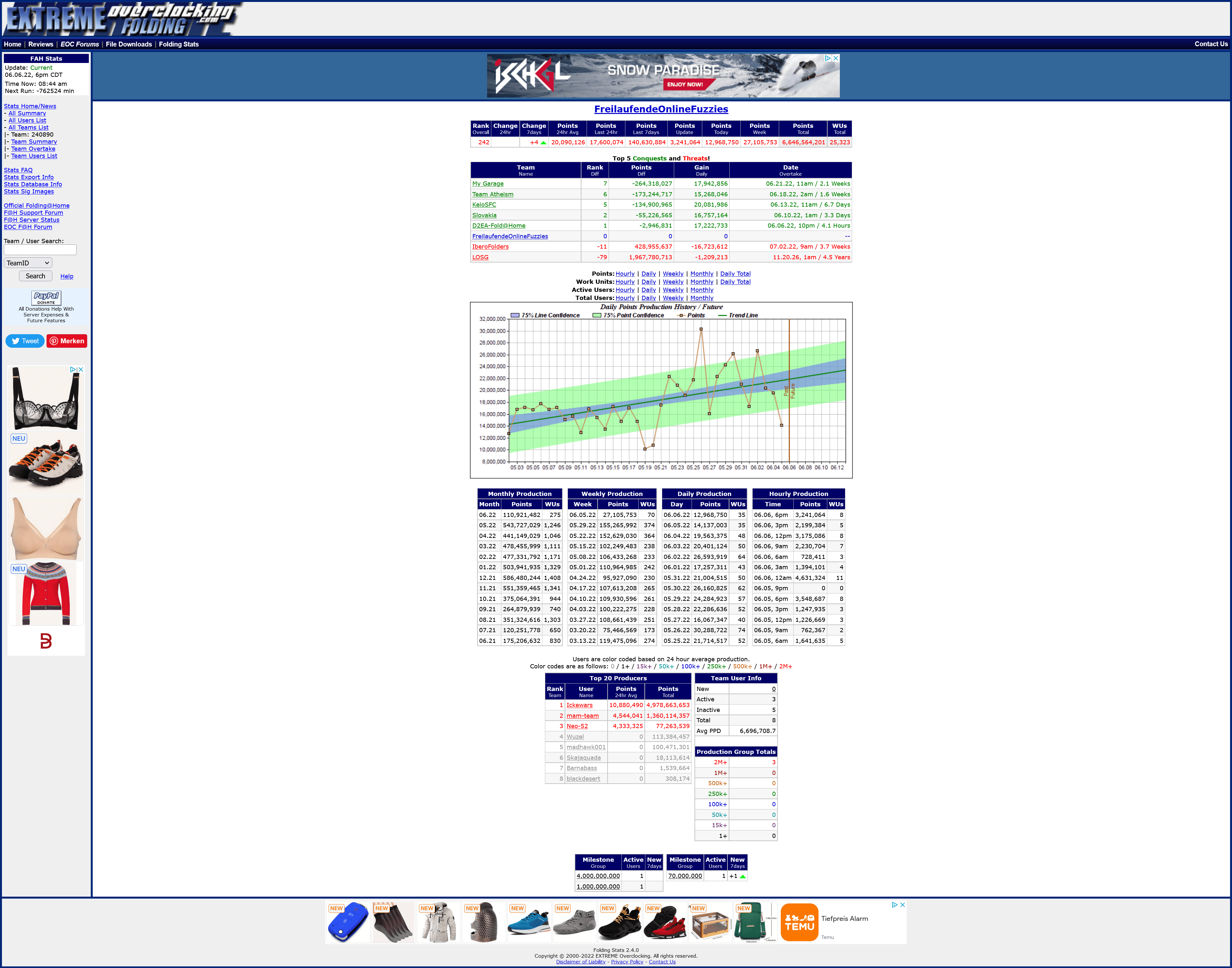The height and width of the screenshot is (968, 1232).
Task: Click the Team / User Search input field
Action: (x=40, y=250)
